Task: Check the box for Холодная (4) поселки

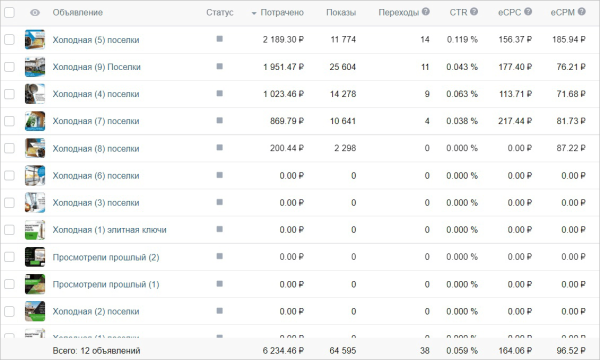Action: tap(9, 94)
